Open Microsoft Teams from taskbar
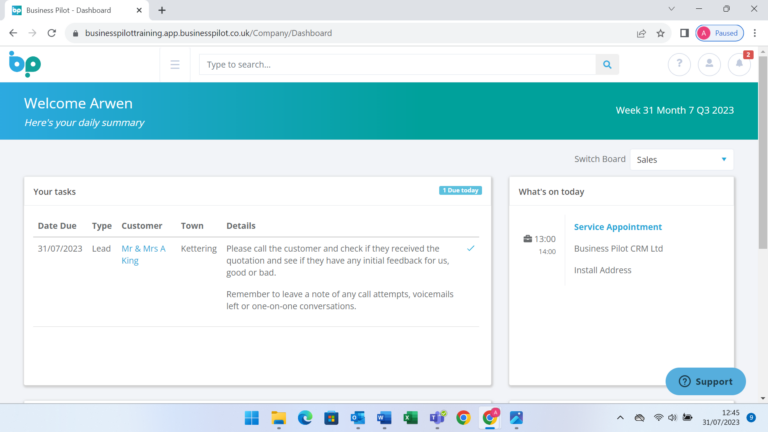The width and height of the screenshot is (768, 432). click(x=437, y=418)
